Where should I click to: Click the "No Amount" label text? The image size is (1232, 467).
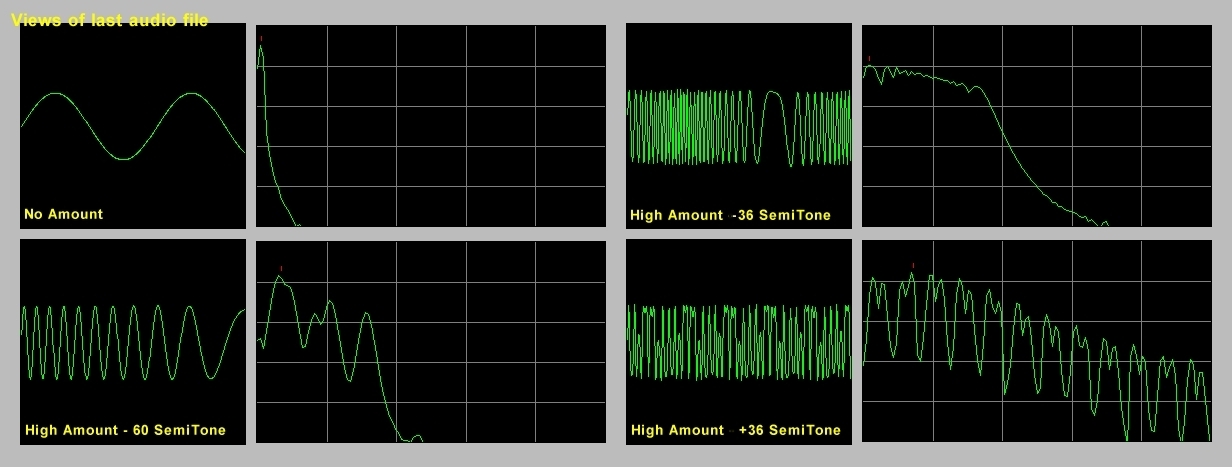click(x=63, y=214)
